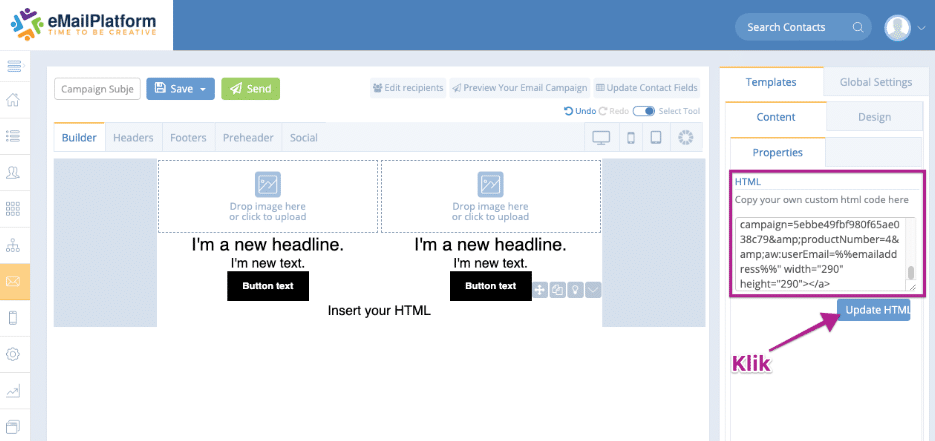The height and width of the screenshot is (441, 935).
Task: Open the Home icon in sidebar
Action: (x=13, y=100)
